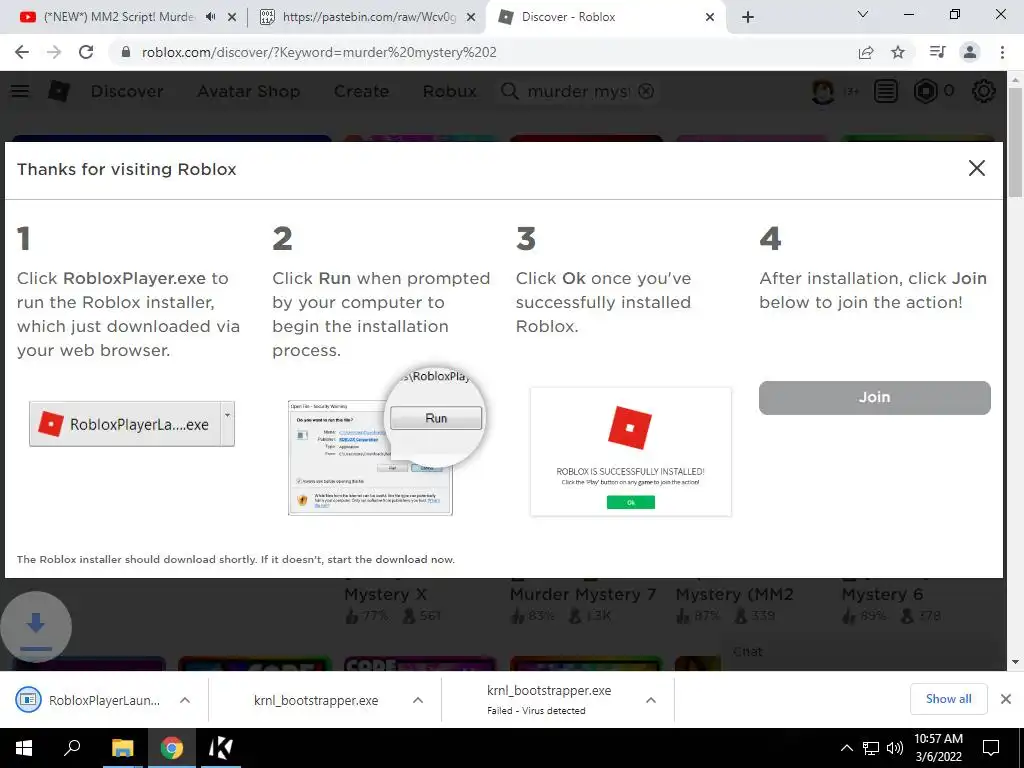Open the Windows Start menu
The width and height of the screenshot is (1024, 768).
pyautogui.click(x=24, y=748)
